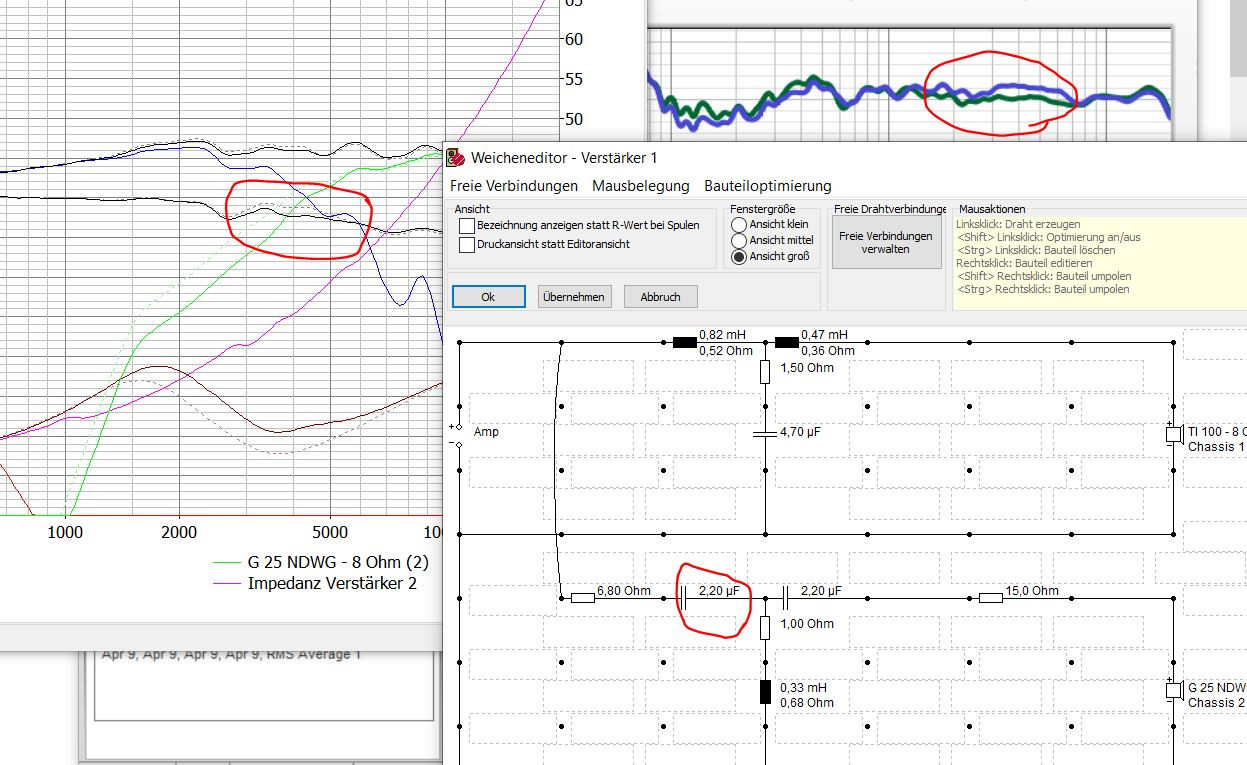
Task: Enable Druckansicht statt Editoransicht checkbox
Action: click(467, 244)
